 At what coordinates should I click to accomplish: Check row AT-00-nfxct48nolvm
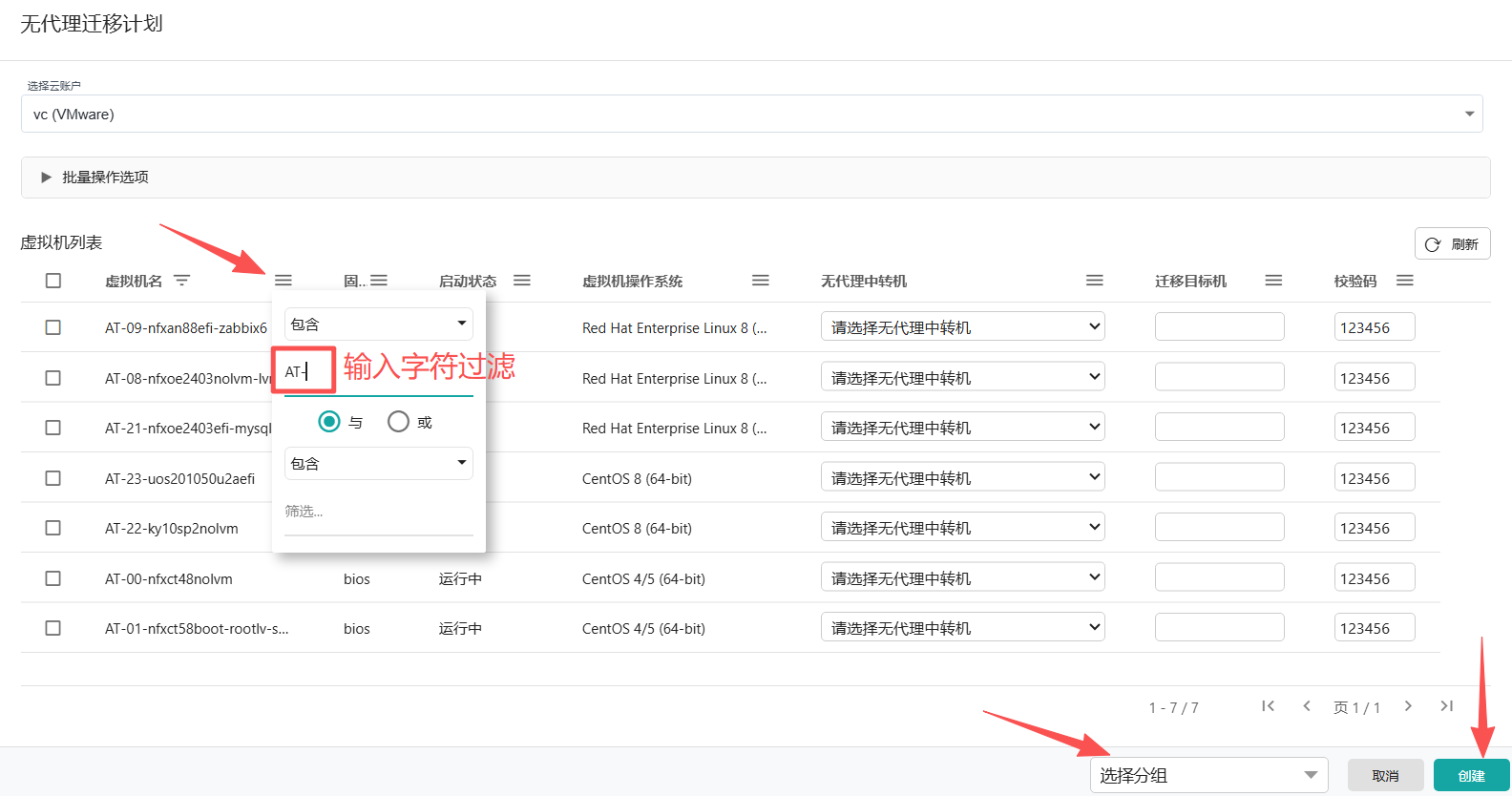(x=53, y=578)
